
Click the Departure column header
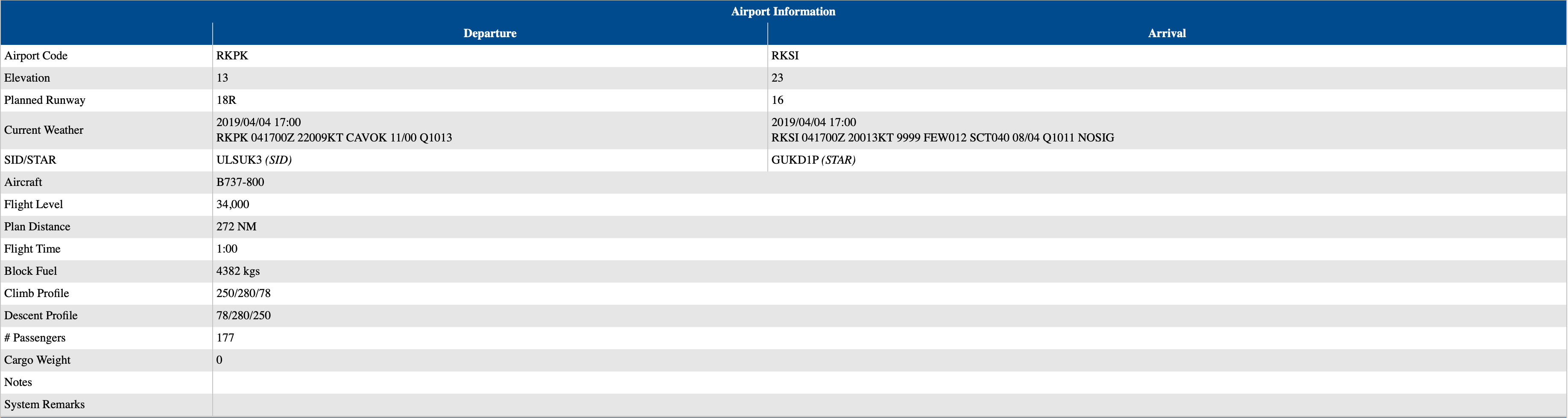[489, 33]
